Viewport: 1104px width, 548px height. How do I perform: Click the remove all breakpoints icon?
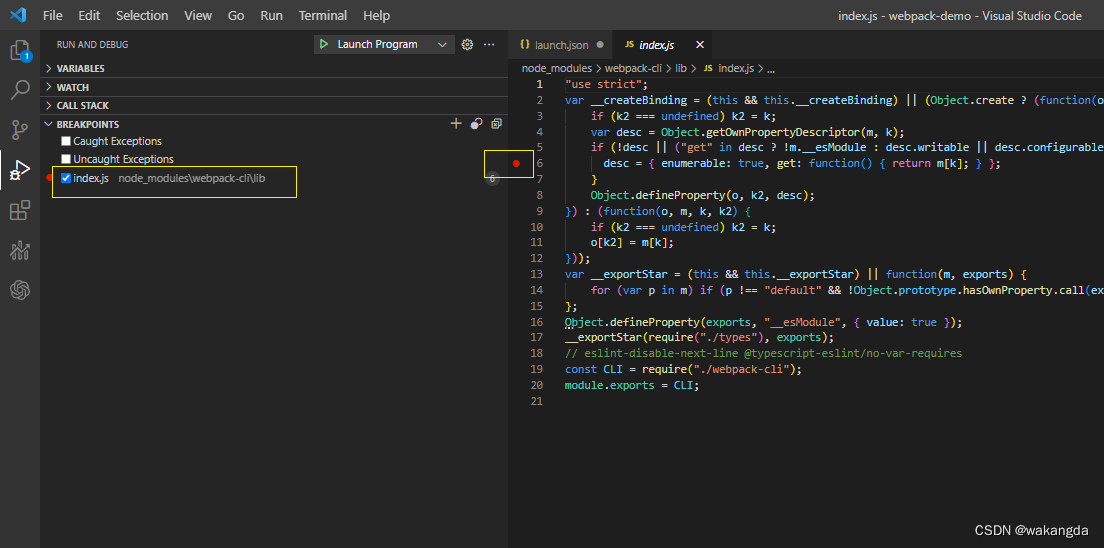pyautogui.click(x=496, y=124)
